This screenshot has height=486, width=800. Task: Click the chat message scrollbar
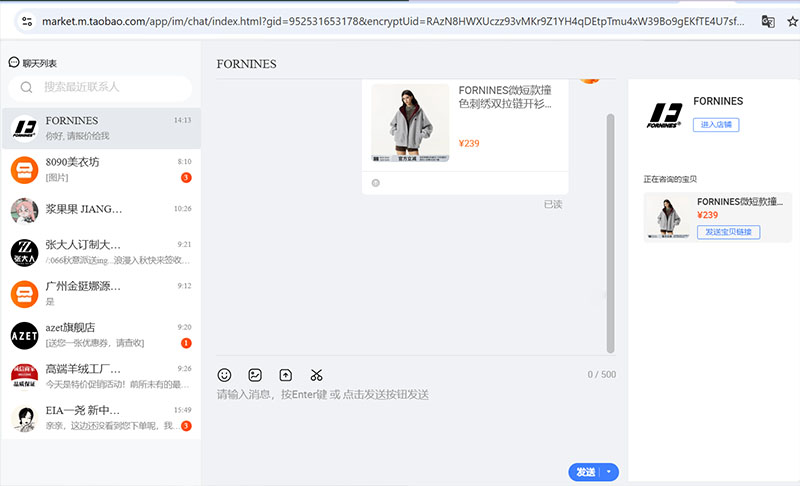[610, 233]
